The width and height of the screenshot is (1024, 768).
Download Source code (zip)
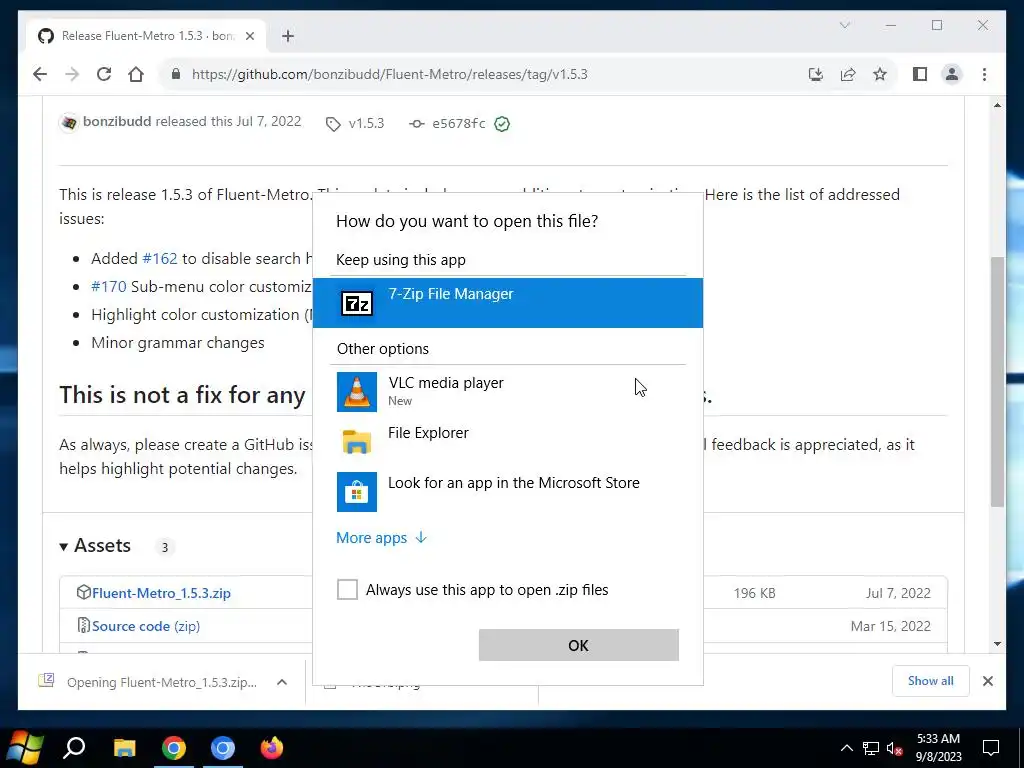coord(146,626)
